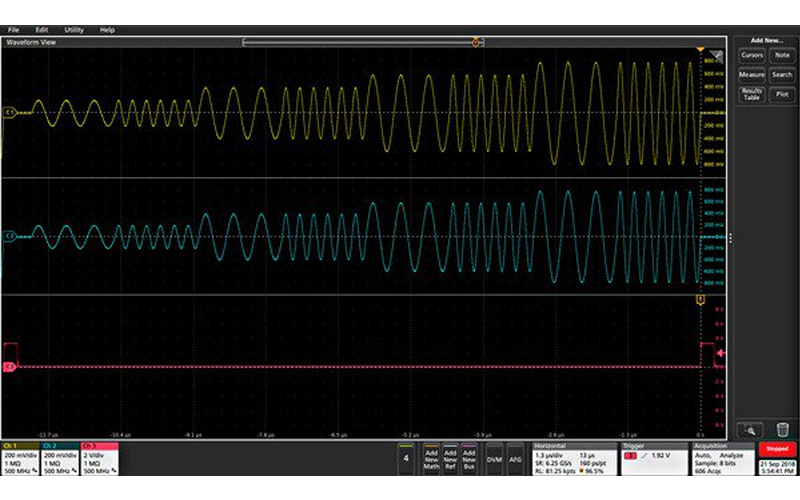Click Add New Ref button
The image size is (800, 500).
point(450,459)
